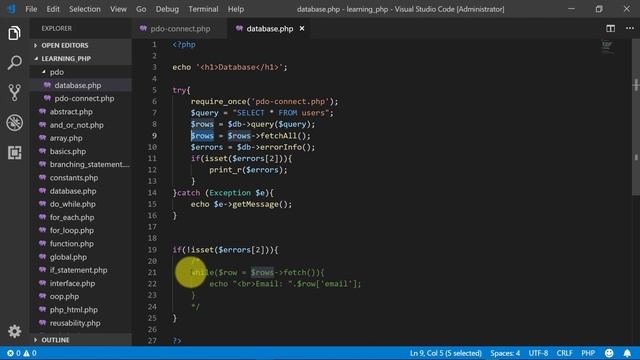Image resolution: width=640 pixels, height=360 pixels.
Task: Open the Edit menu
Action: click(x=53, y=9)
